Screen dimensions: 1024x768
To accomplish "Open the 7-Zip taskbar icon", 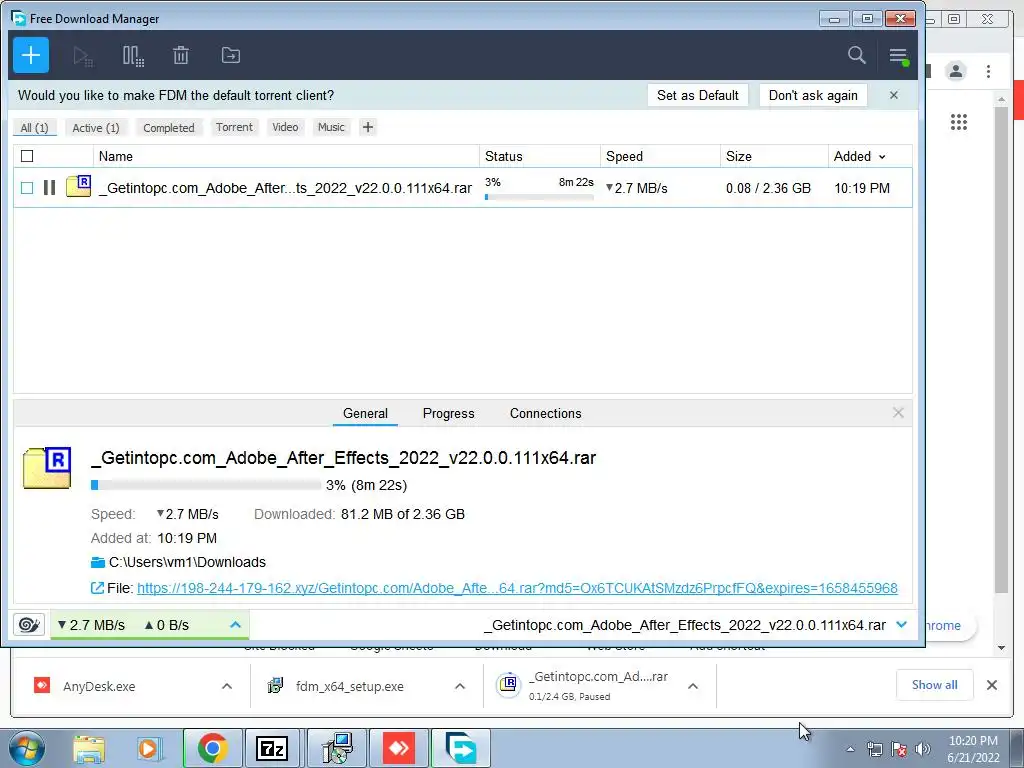I will [x=272, y=748].
